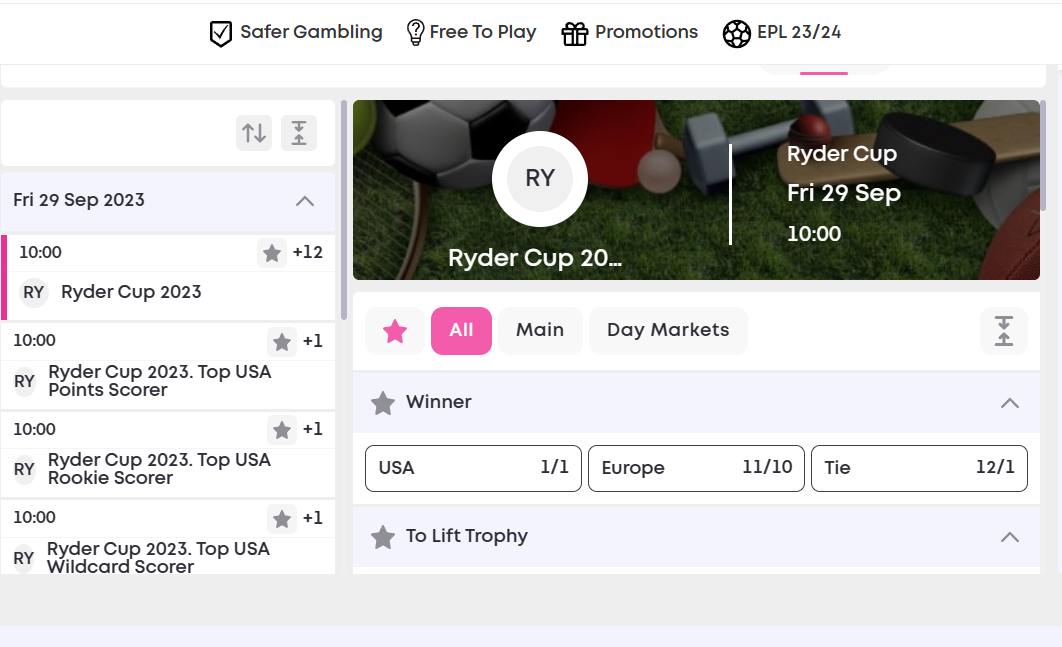This screenshot has width=1062, height=647.
Task: Collapse the Winner market chevron
Action: 1010,403
